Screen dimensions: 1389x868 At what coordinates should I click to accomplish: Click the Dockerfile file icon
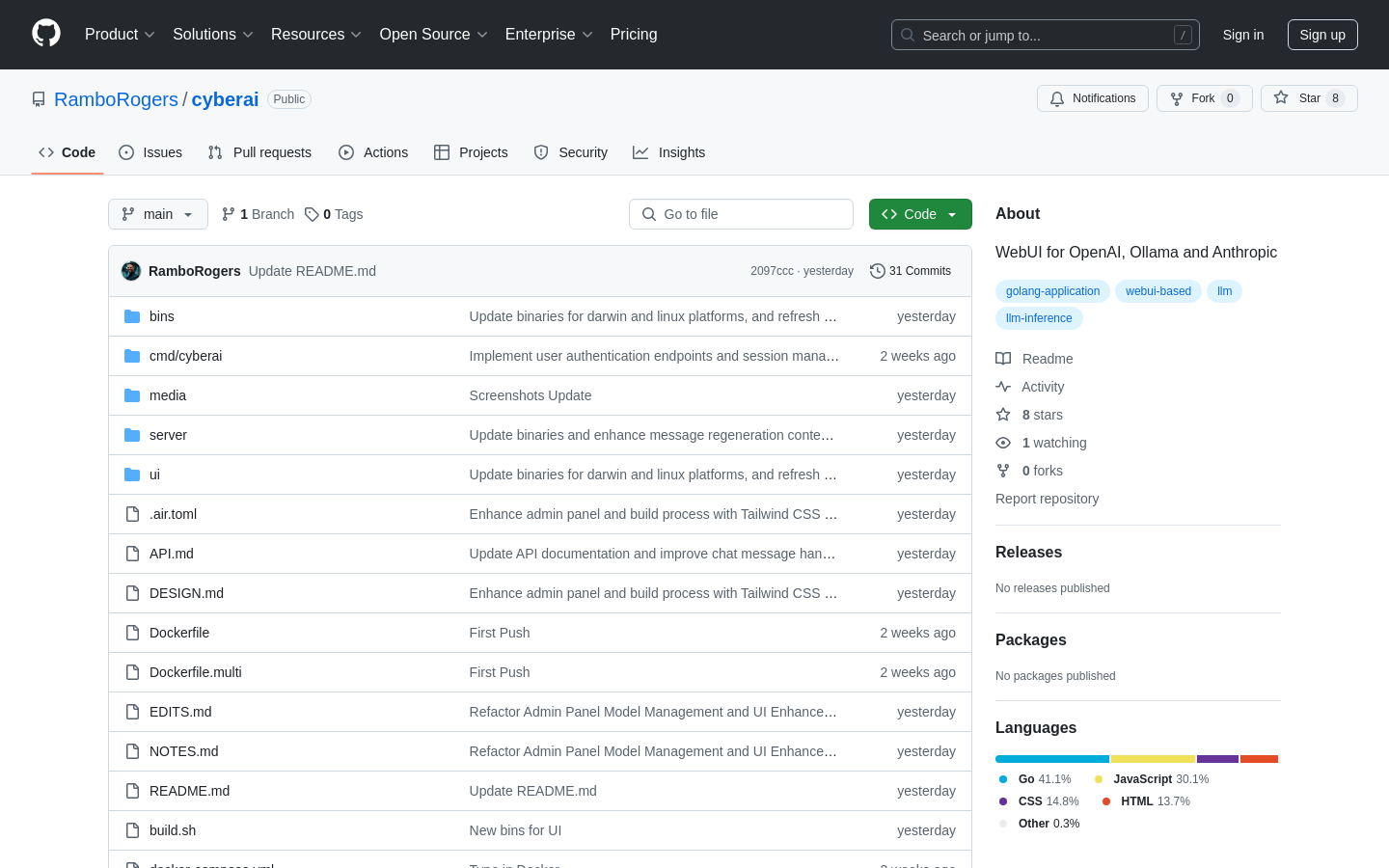point(132,633)
